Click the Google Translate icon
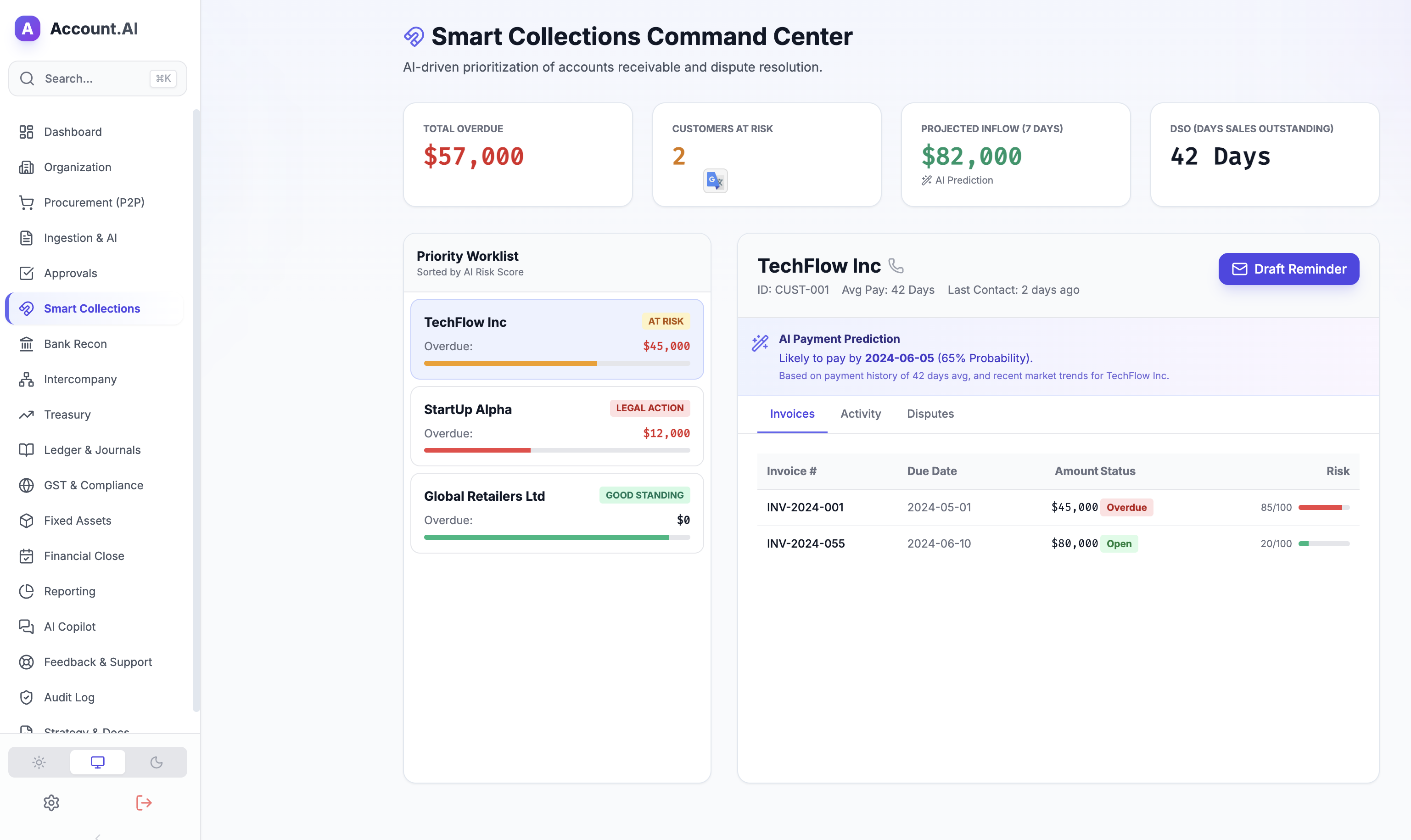1411x840 pixels. click(715, 180)
